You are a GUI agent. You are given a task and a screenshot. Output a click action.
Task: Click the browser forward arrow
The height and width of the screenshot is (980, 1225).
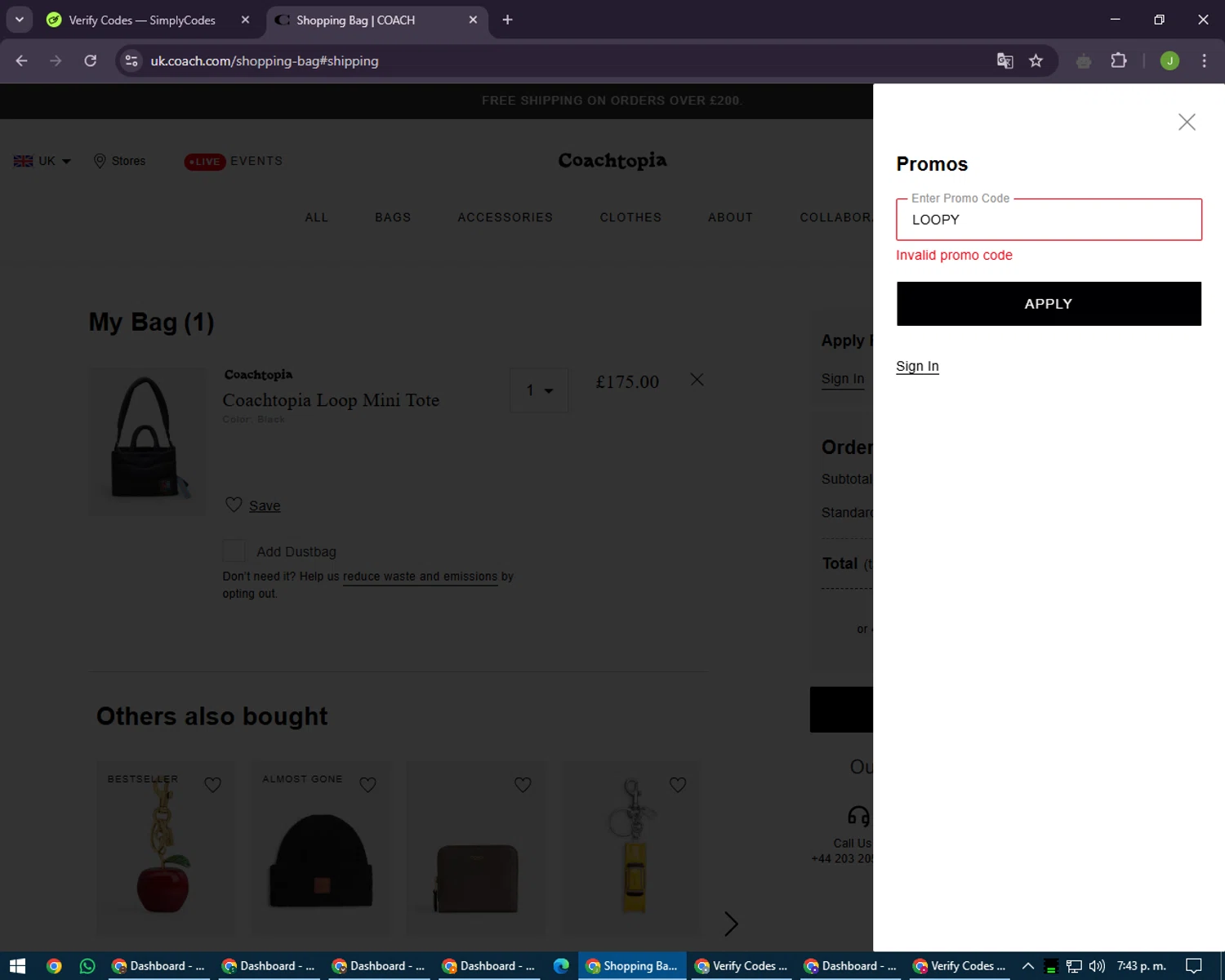coord(56,60)
